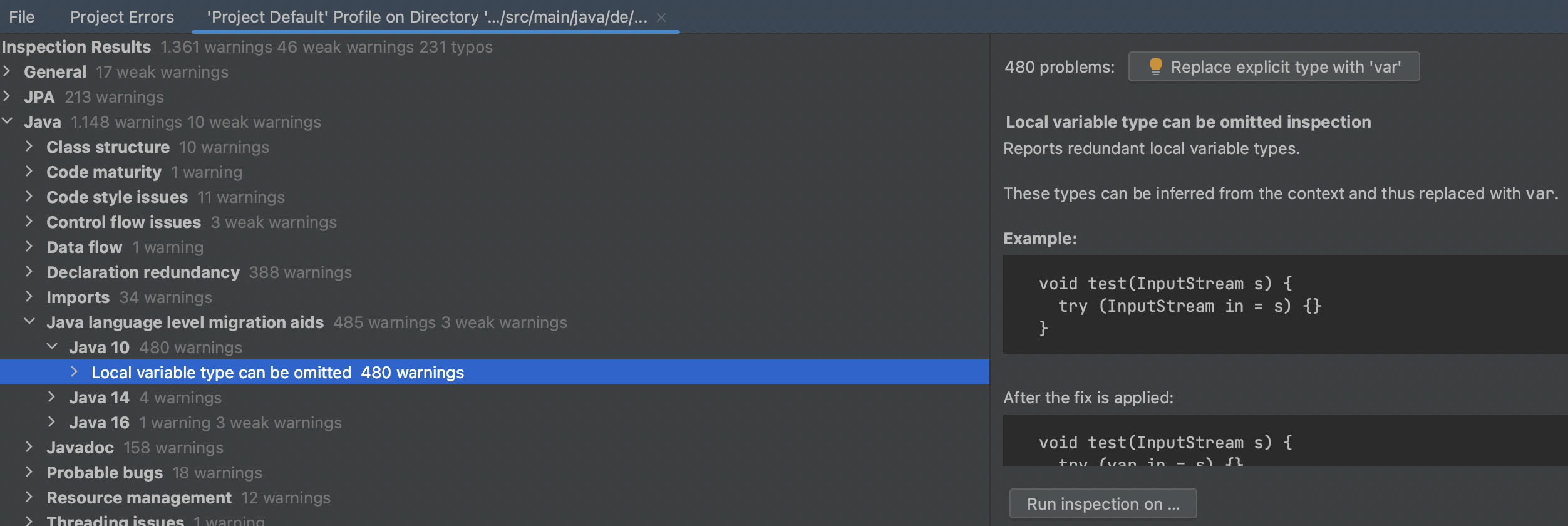Image resolution: width=1568 pixels, height=526 pixels.
Task: Expand the Code style issues node
Action: (29, 197)
